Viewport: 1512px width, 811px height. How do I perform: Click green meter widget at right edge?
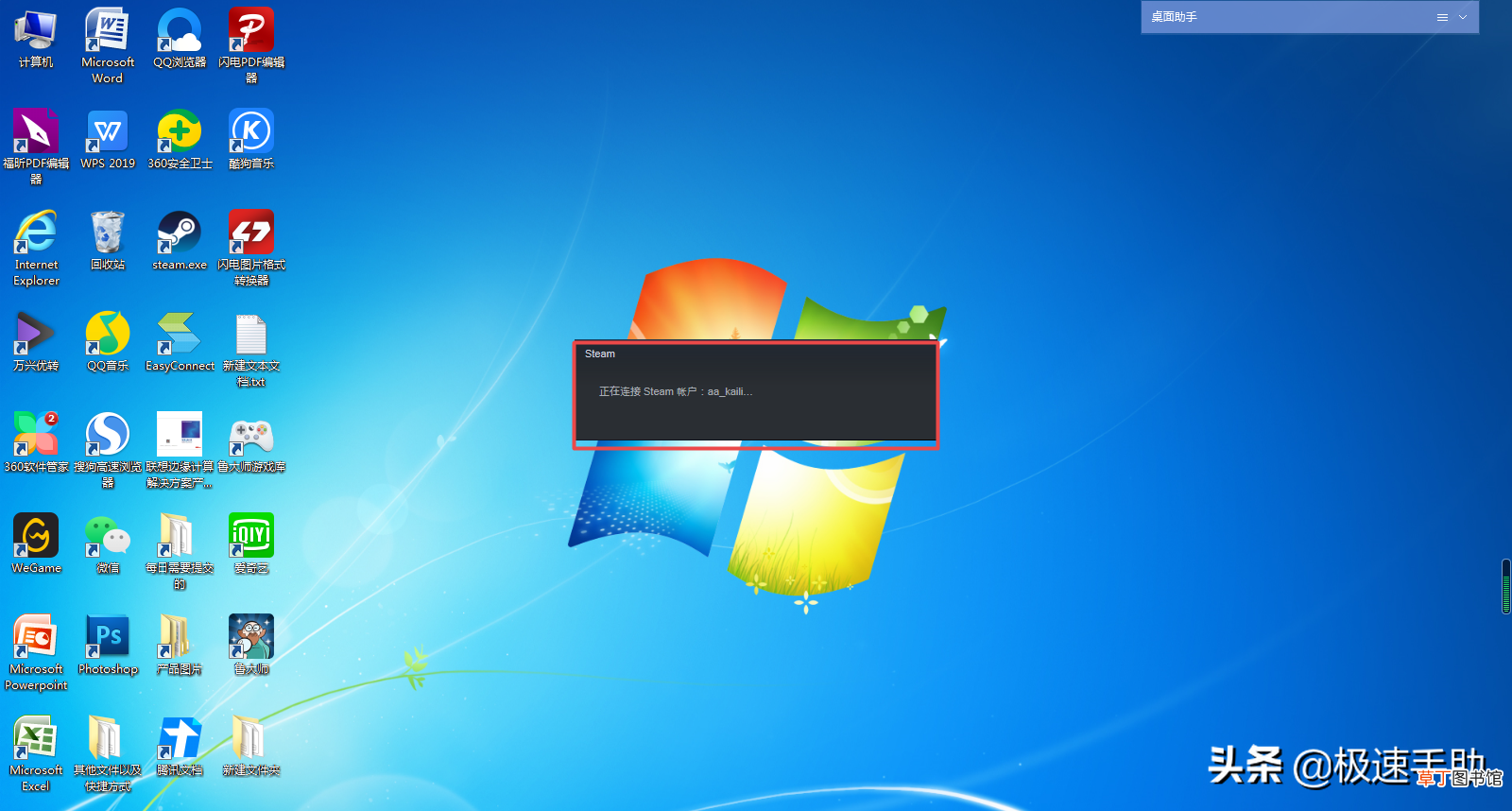pos(1506,587)
